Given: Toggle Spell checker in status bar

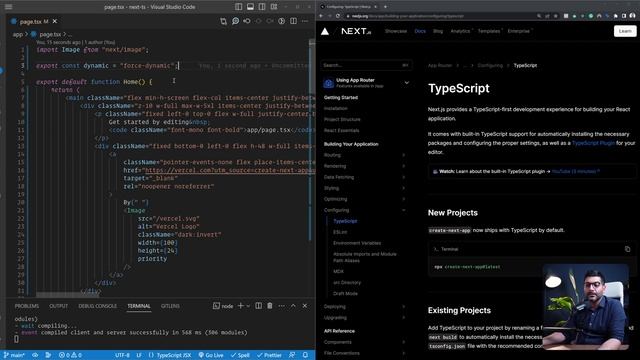Looking at the screenshot, I should click(240, 356).
